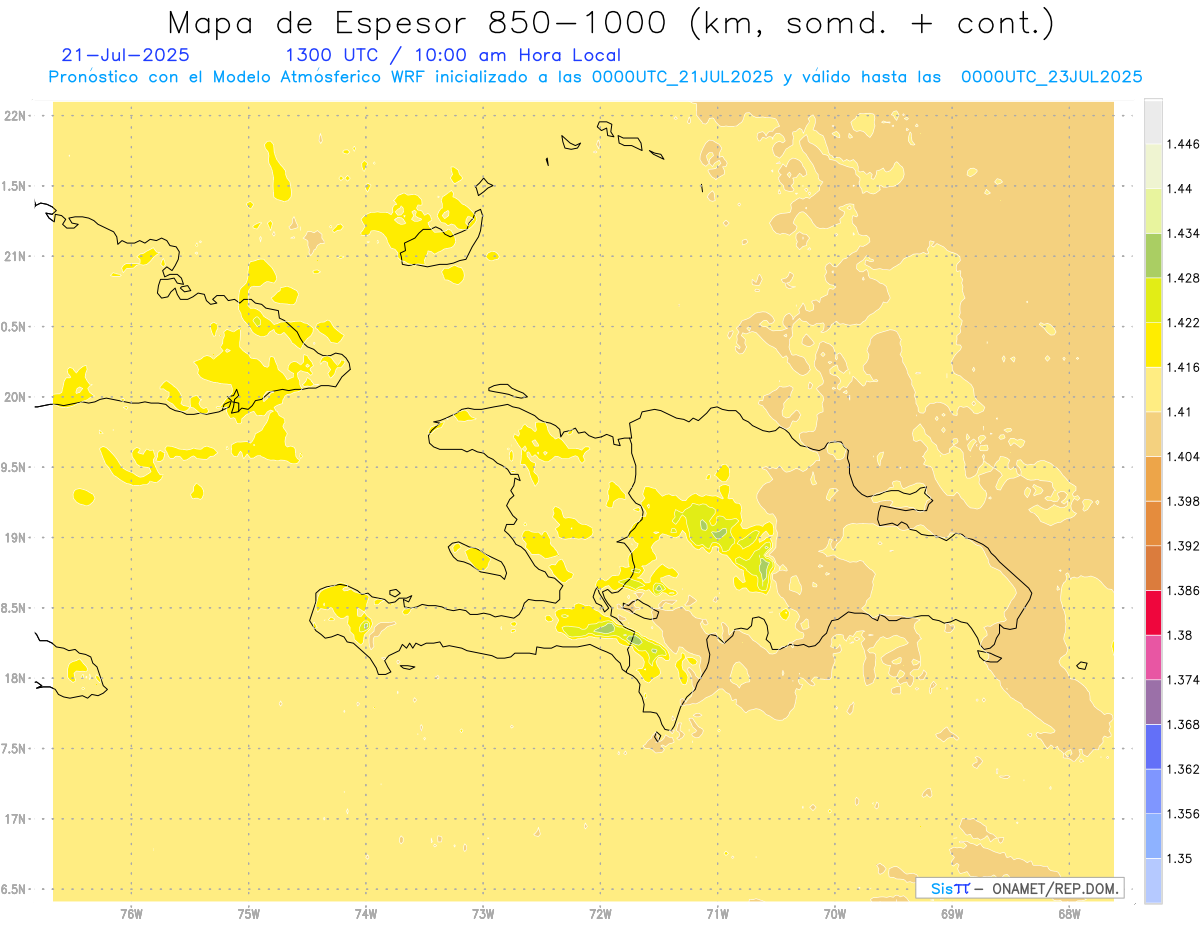Click the 76W longitude label
Screen dimensions: 1200x927
[131, 913]
